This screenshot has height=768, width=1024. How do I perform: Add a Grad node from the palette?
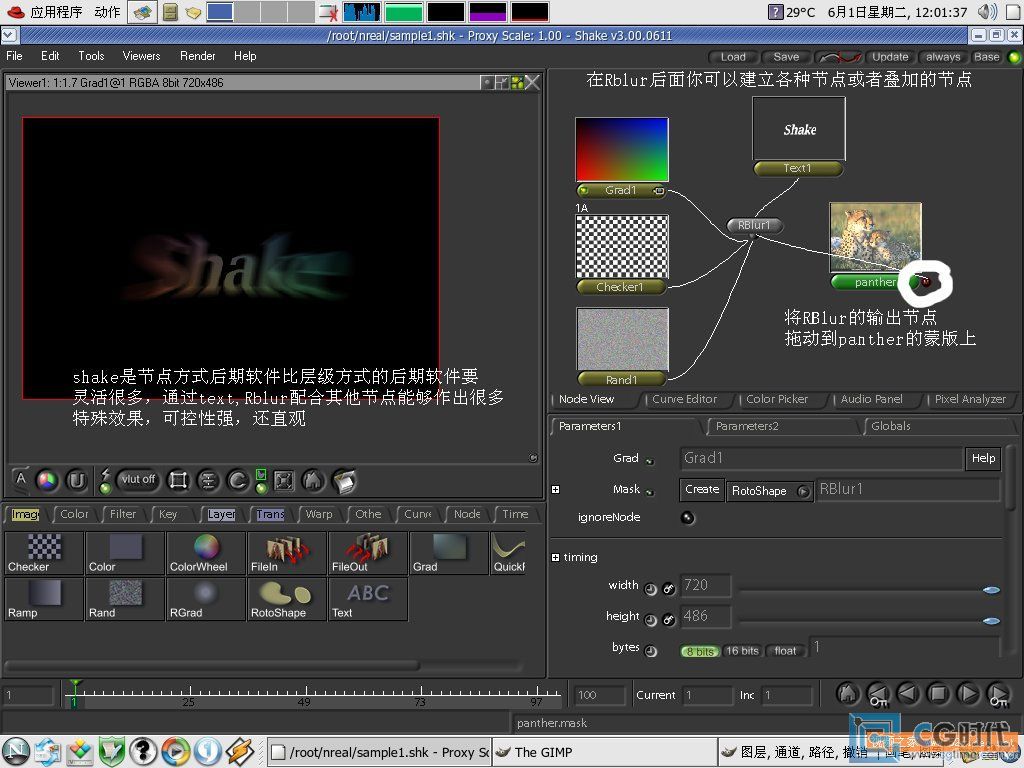[449, 552]
